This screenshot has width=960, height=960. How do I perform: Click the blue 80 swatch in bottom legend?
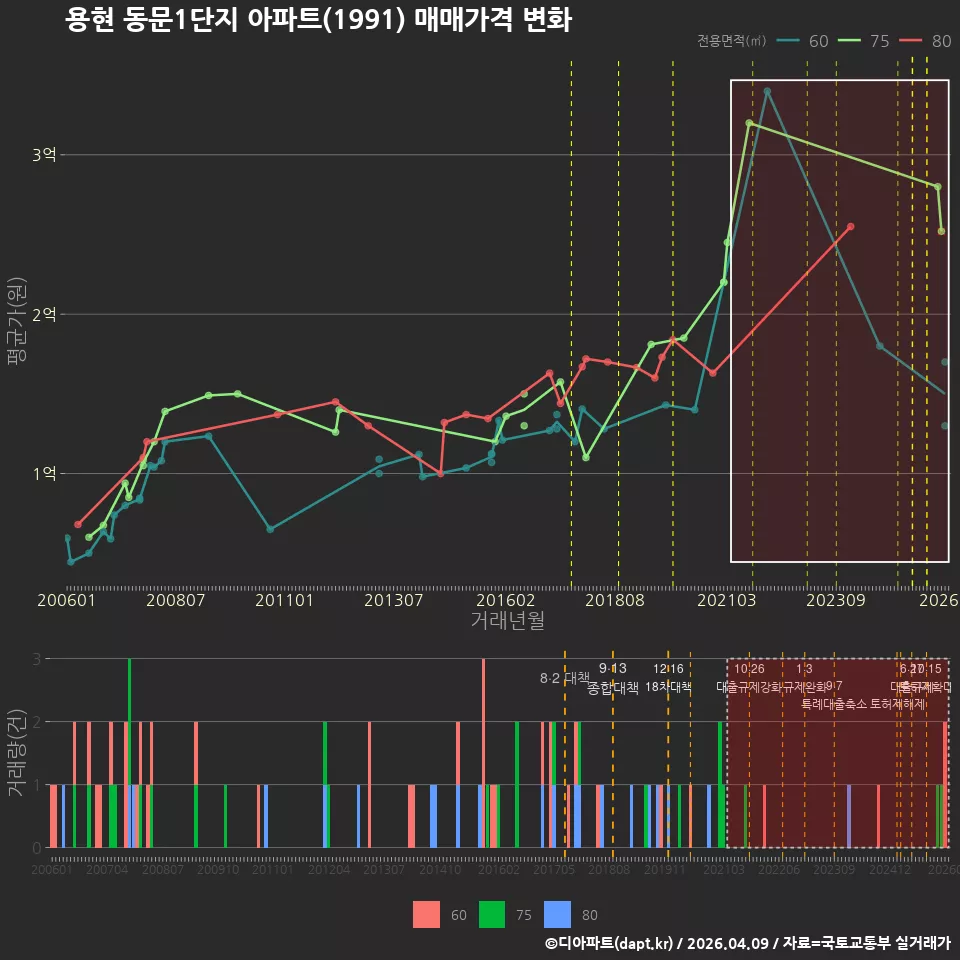557,915
